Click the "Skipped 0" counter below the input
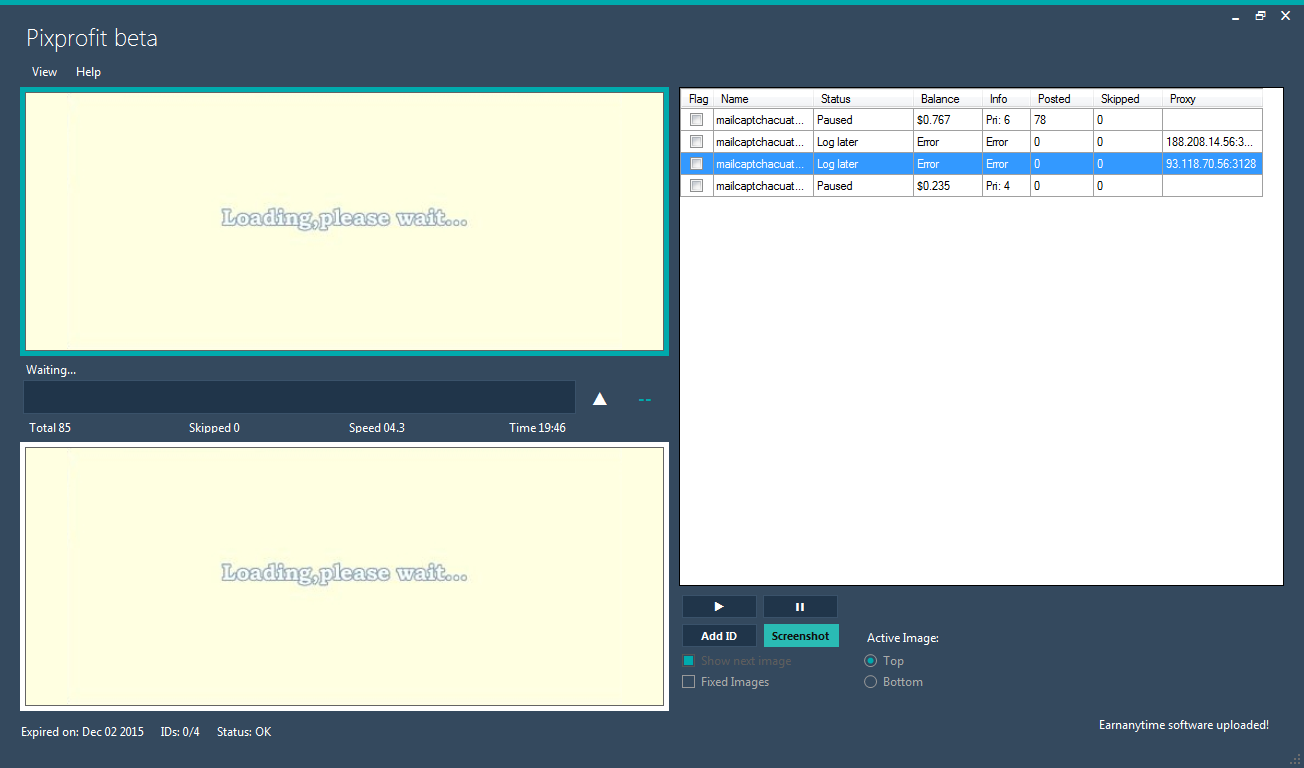 (214, 428)
